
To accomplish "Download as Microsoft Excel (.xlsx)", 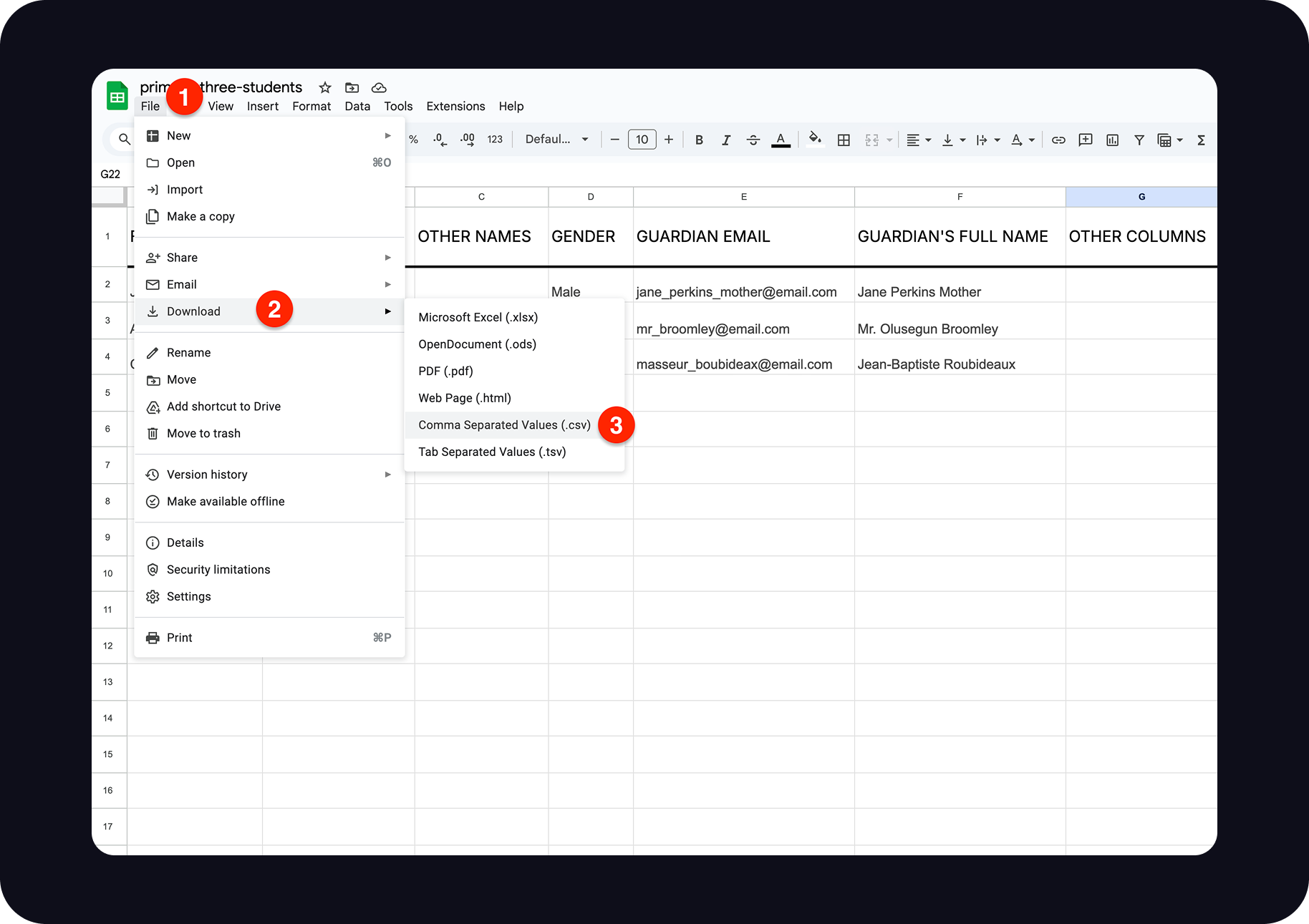I will (x=514, y=317).
